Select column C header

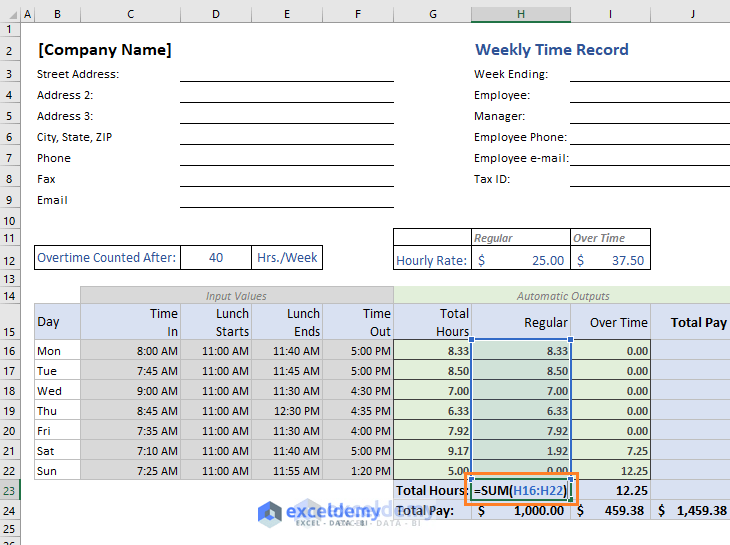pyautogui.click(x=130, y=14)
